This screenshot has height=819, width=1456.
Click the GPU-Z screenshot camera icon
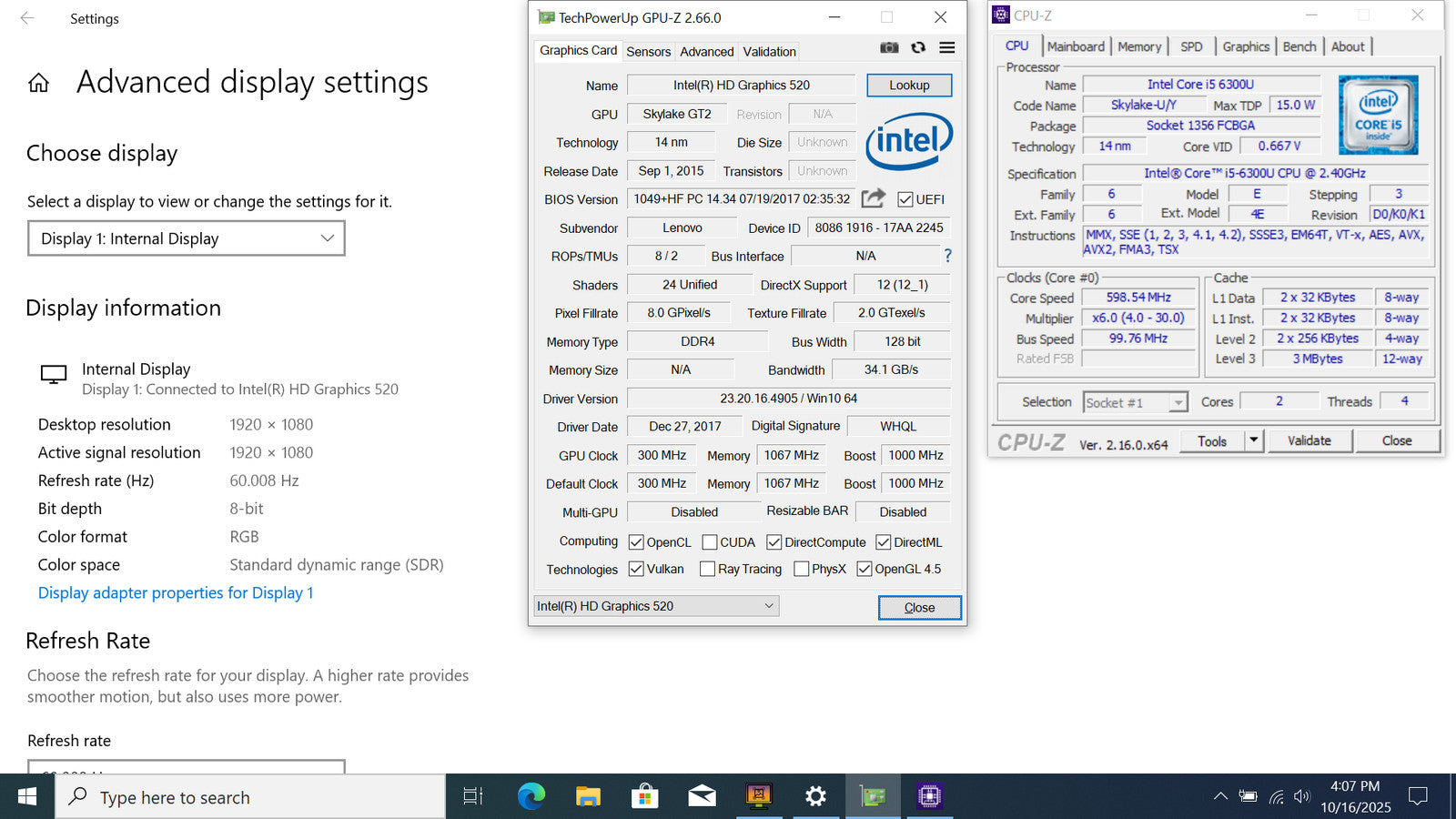(x=889, y=47)
